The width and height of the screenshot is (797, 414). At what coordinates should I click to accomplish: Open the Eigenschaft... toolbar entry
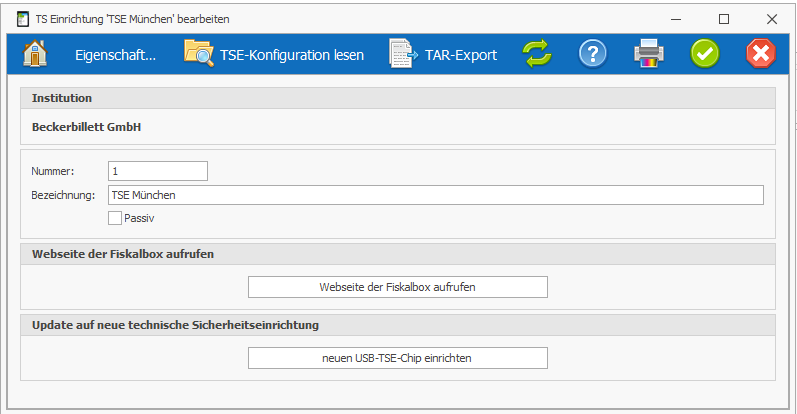point(115,55)
